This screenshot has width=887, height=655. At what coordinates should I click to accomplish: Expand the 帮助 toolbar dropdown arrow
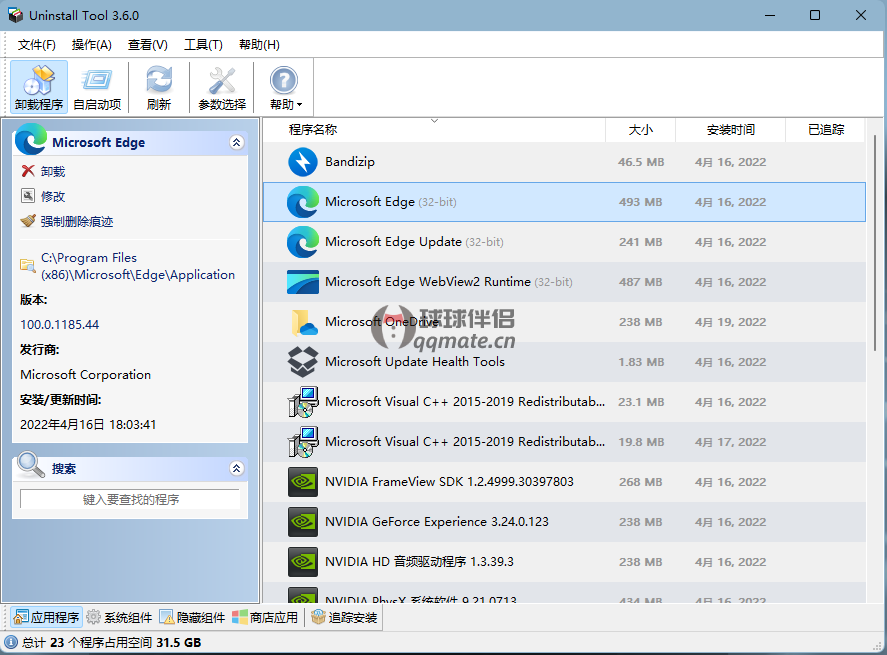click(298, 105)
